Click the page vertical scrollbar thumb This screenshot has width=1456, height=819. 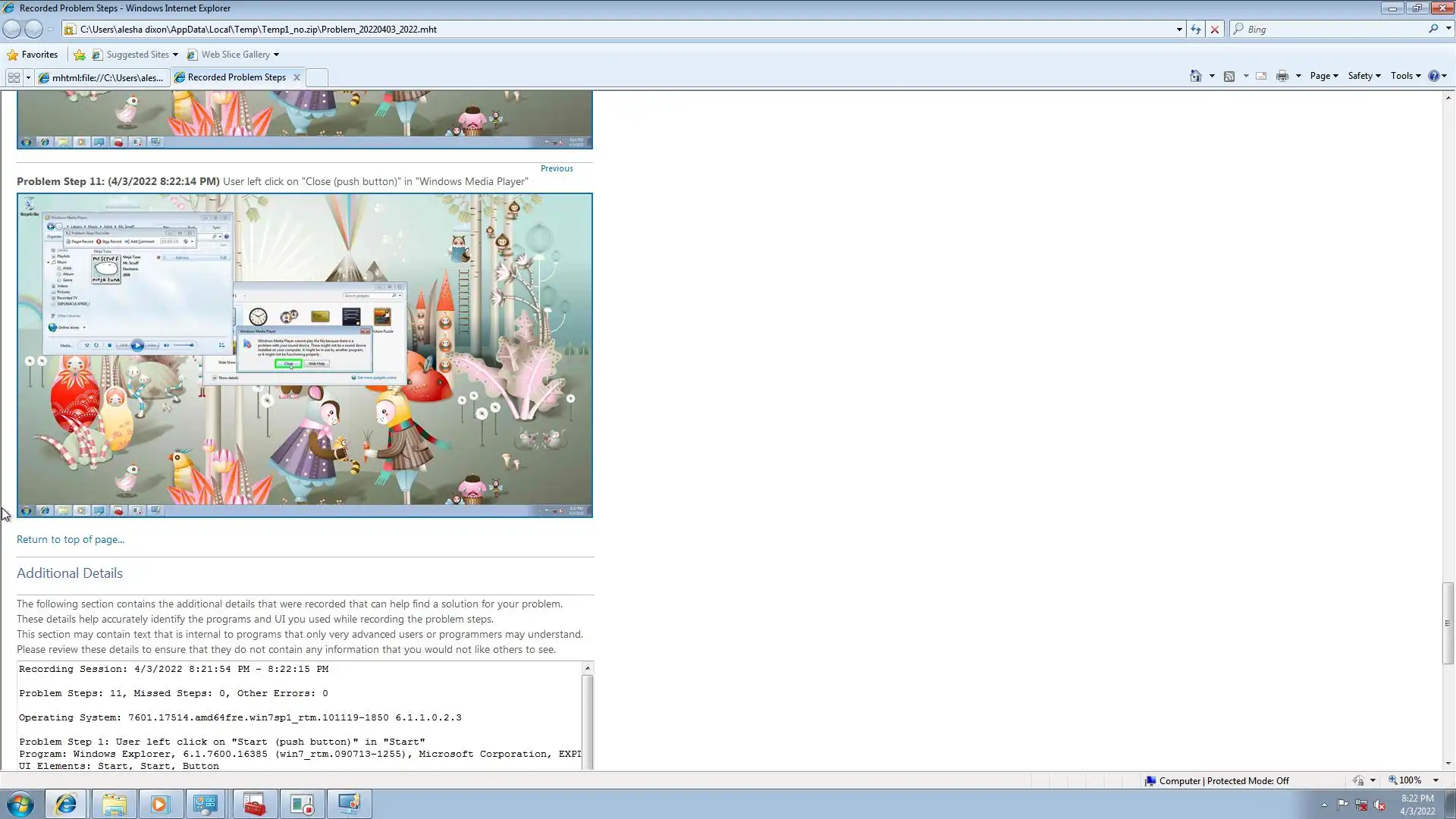pos(1448,623)
